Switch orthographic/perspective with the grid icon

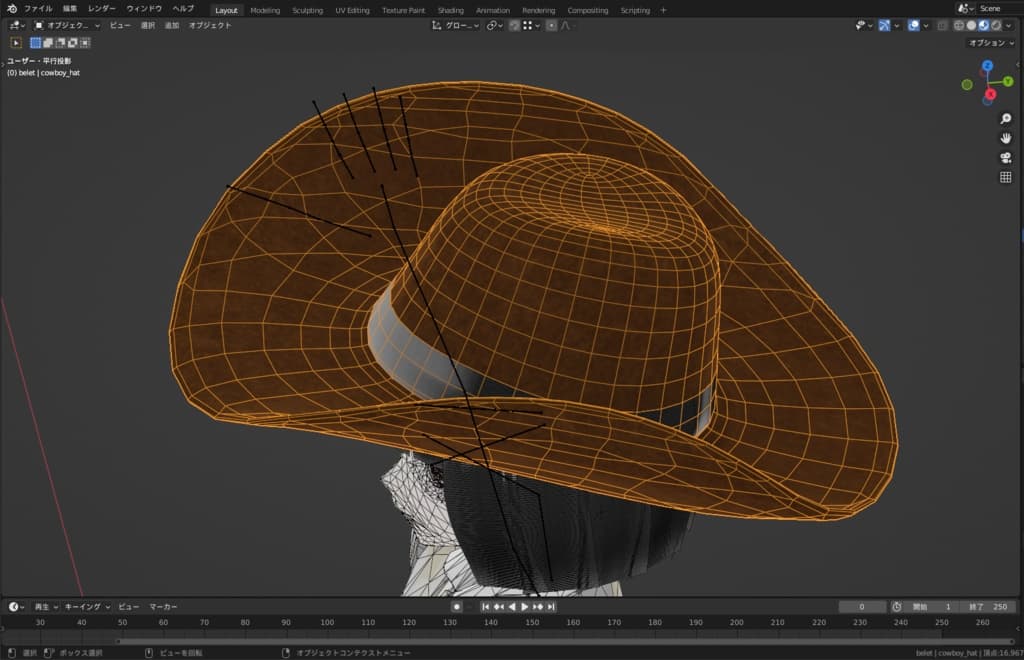point(1005,177)
